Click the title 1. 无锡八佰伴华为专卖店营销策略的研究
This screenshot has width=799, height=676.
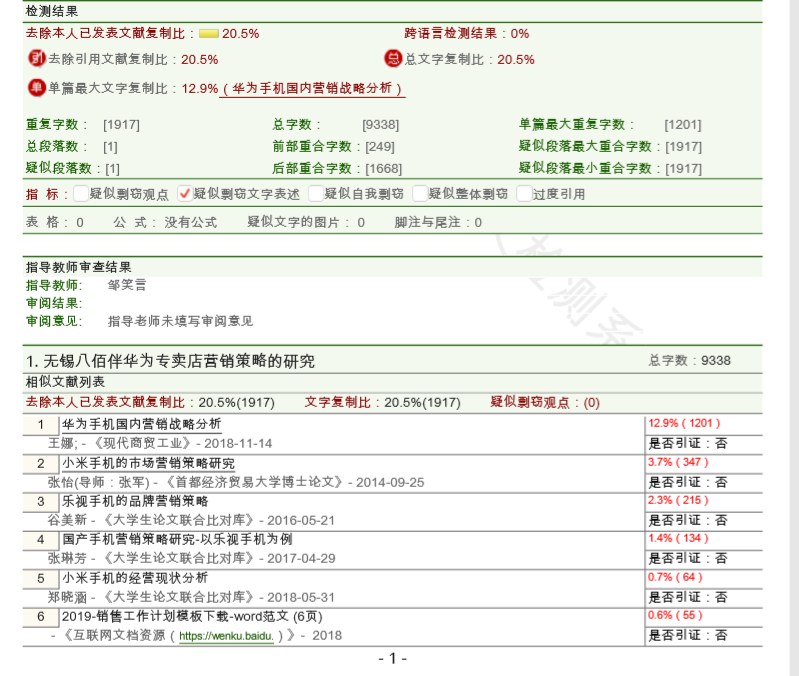pos(170,361)
